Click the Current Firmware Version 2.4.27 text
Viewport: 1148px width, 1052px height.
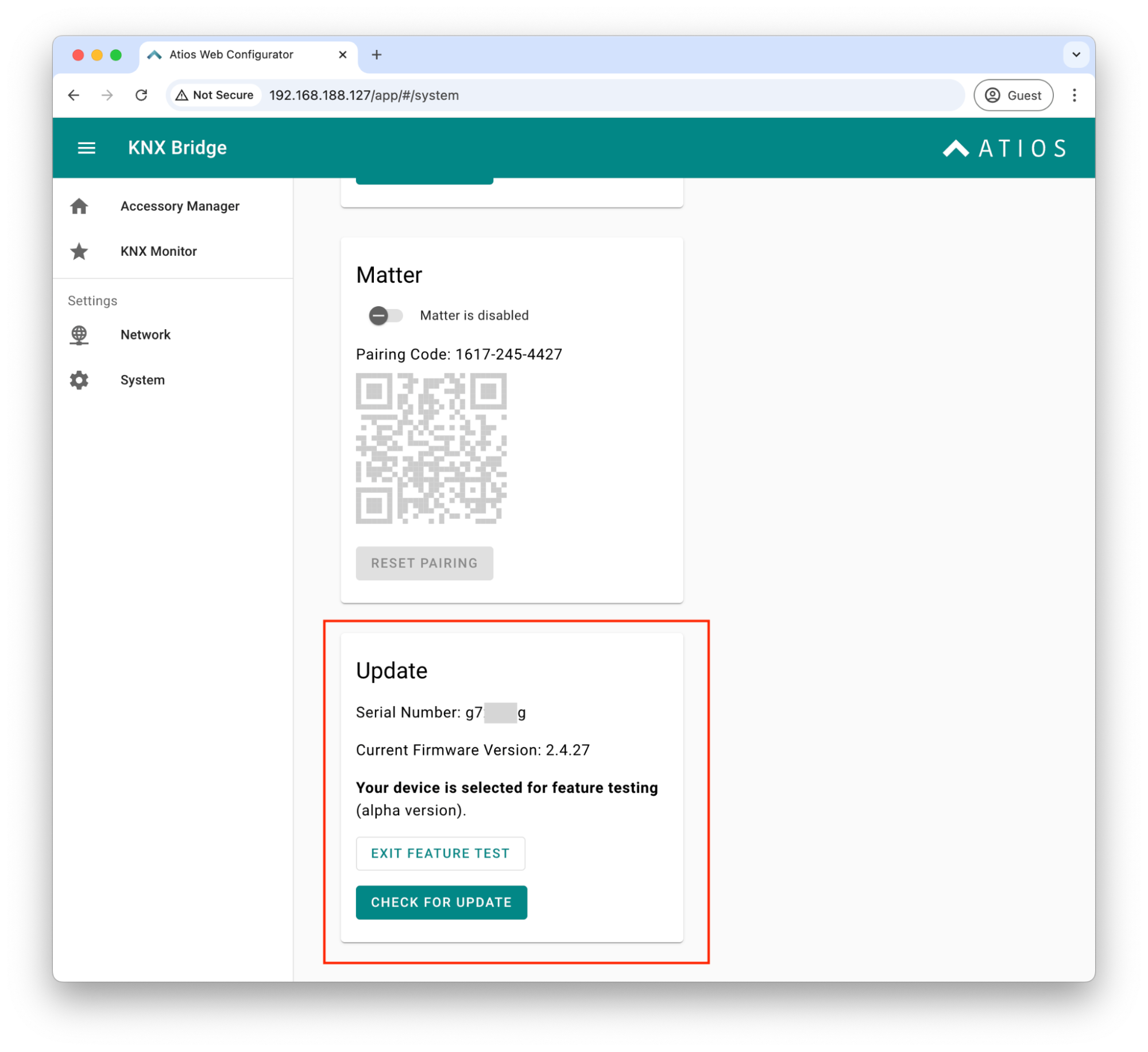pyautogui.click(x=473, y=749)
